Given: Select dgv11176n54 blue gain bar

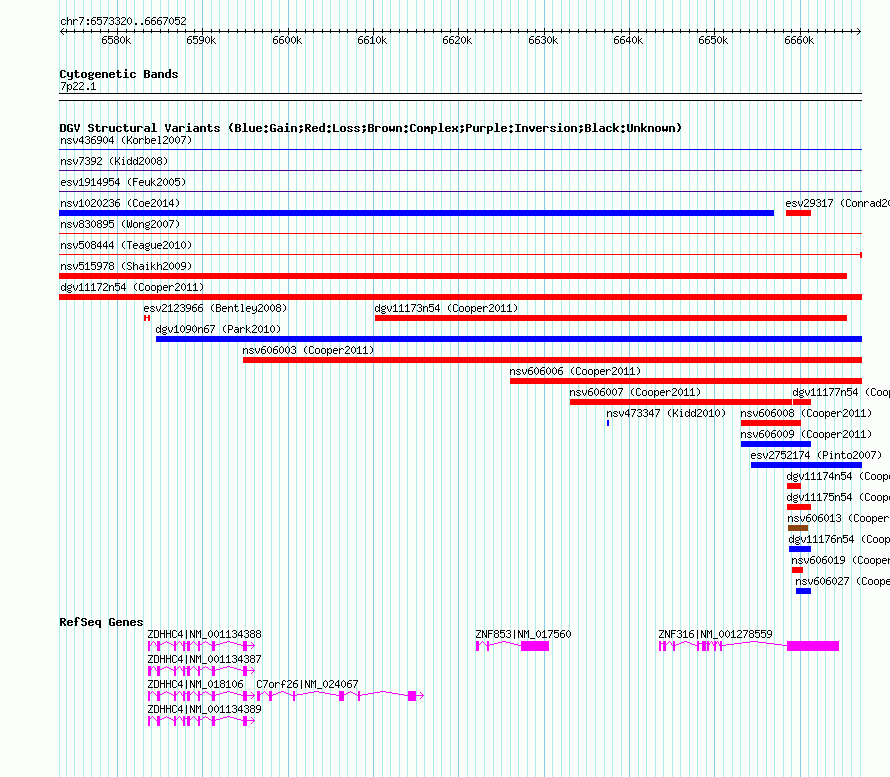Looking at the screenshot, I should click(x=800, y=549).
